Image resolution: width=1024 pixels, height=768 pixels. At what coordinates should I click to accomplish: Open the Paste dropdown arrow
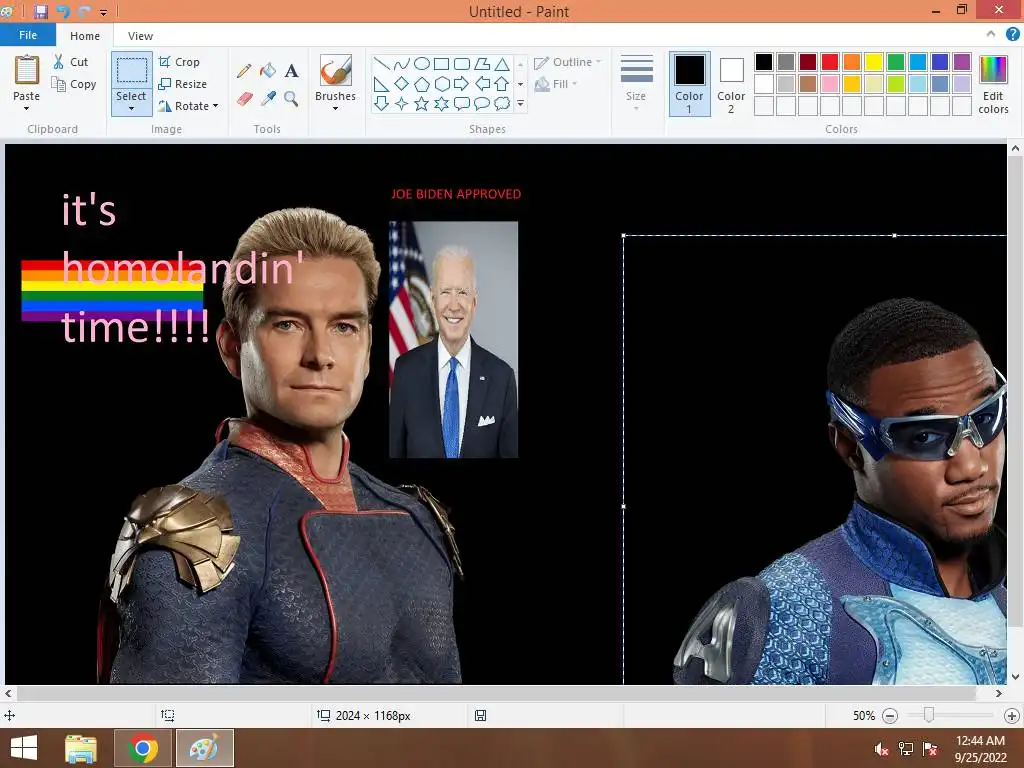click(x=26, y=108)
